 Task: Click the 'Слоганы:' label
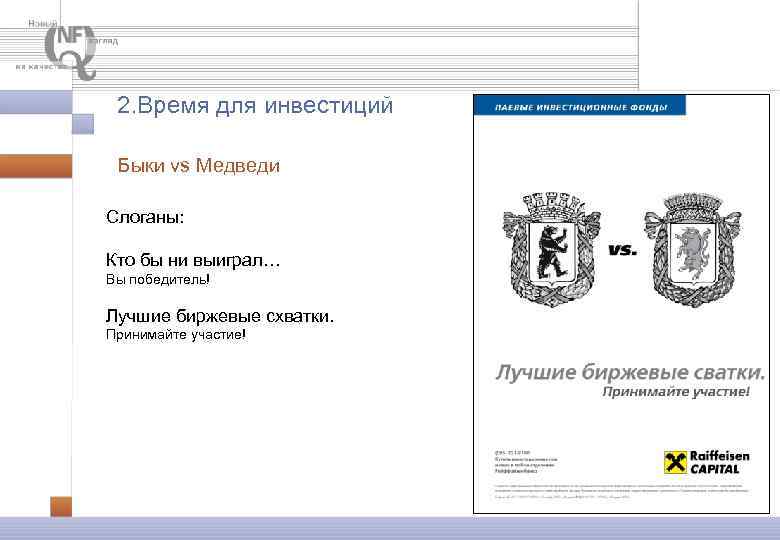[x=145, y=217]
